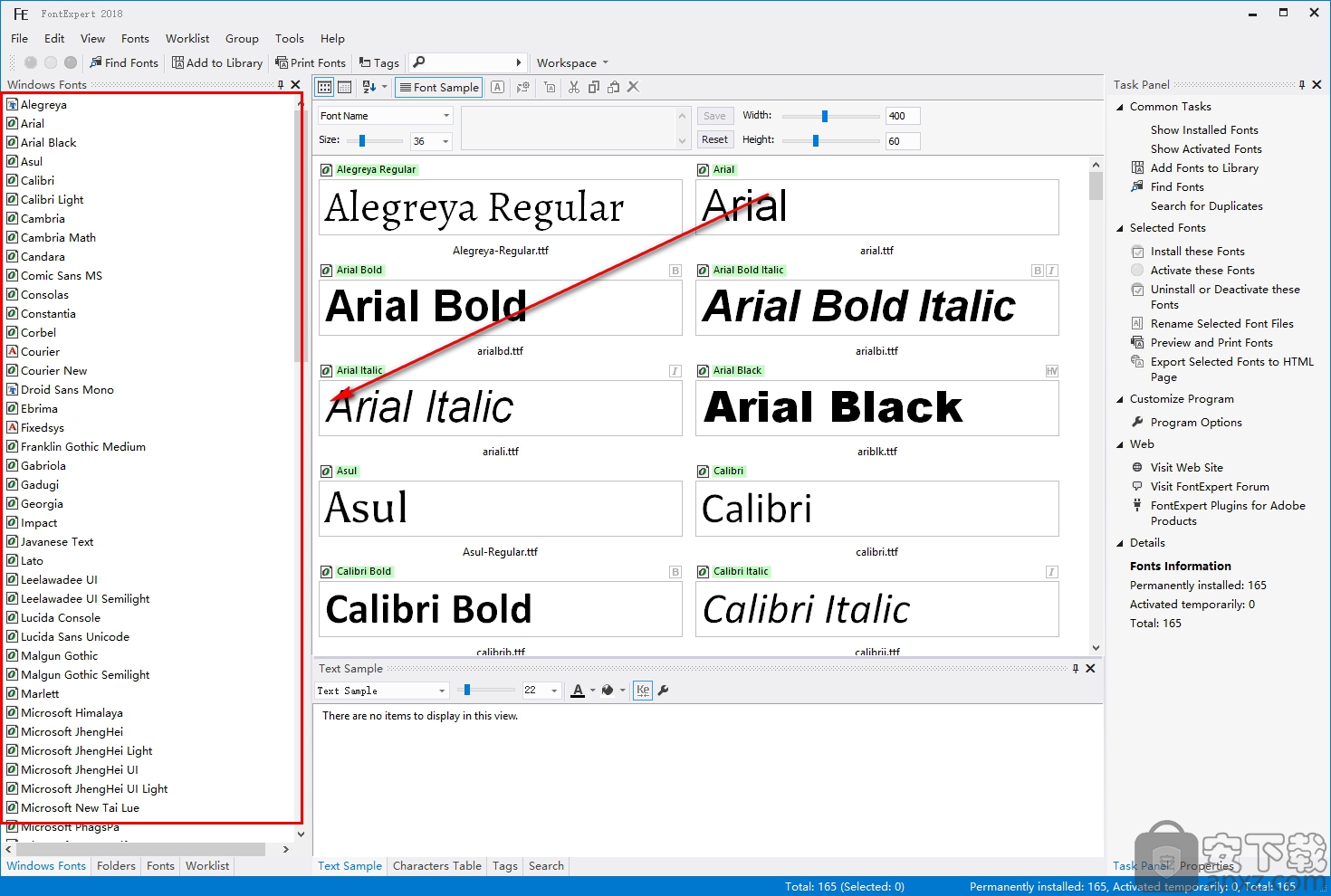The width and height of the screenshot is (1331, 896).
Task: Click italic indicator on Calibri Italic tile
Action: (x=1051, y=572)
